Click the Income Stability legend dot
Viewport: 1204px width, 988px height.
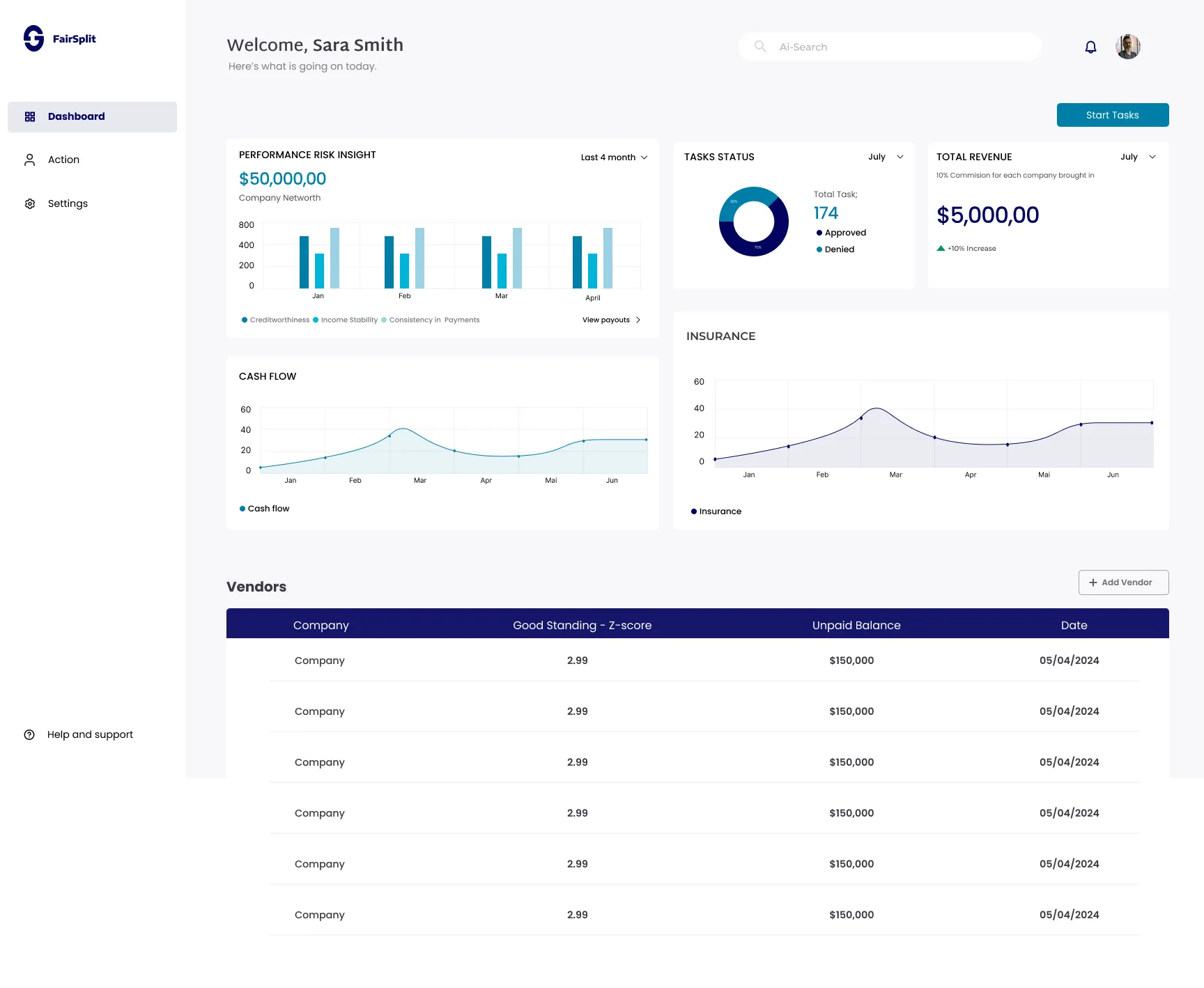(x=316, y=320)
